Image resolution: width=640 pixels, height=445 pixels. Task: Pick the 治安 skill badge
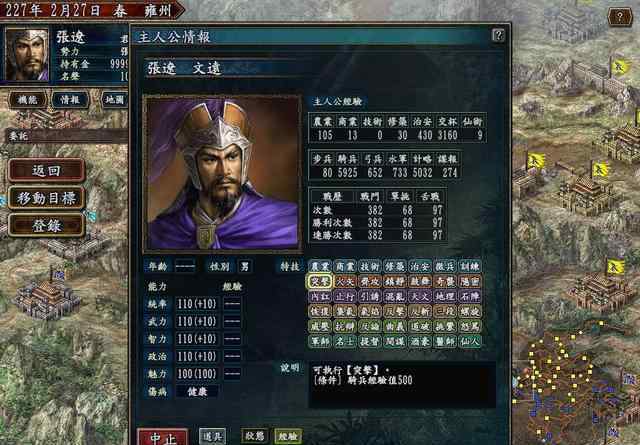click(x=420, y=267)
